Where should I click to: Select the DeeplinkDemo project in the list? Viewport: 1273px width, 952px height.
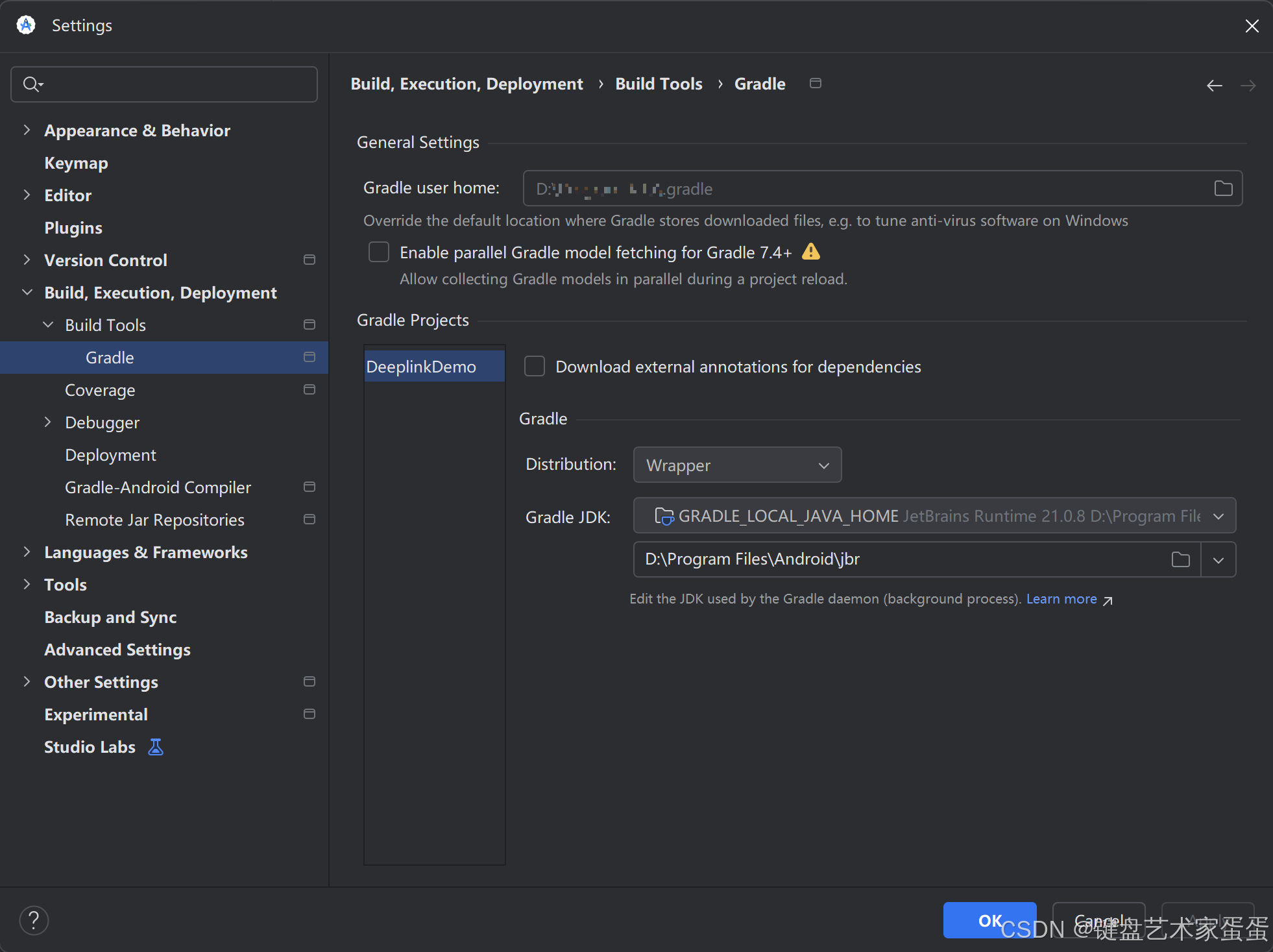coord(434,367)
